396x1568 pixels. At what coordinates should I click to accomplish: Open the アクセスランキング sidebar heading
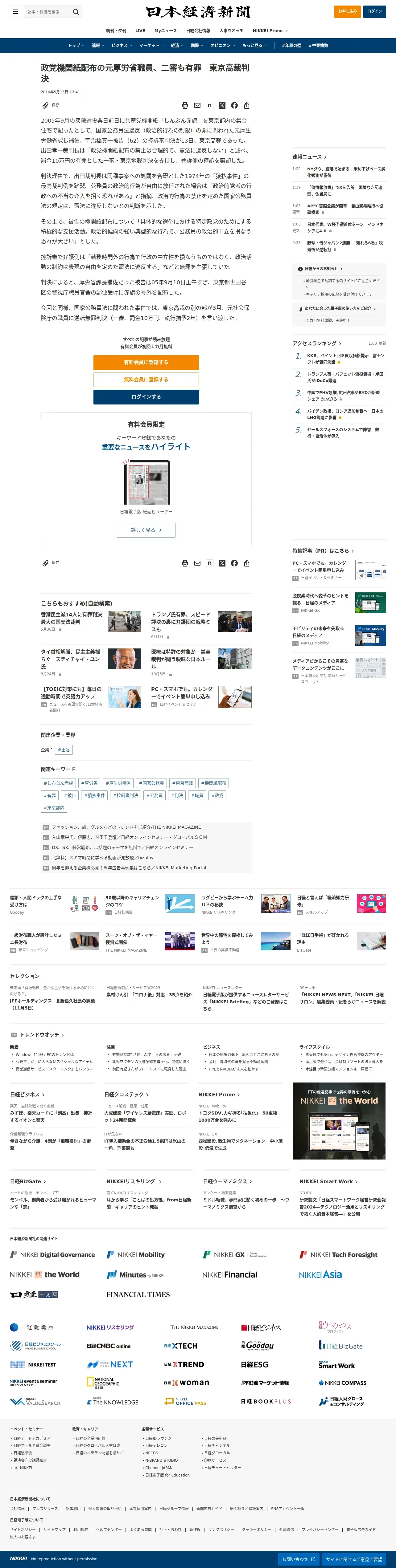pos(317,343)
